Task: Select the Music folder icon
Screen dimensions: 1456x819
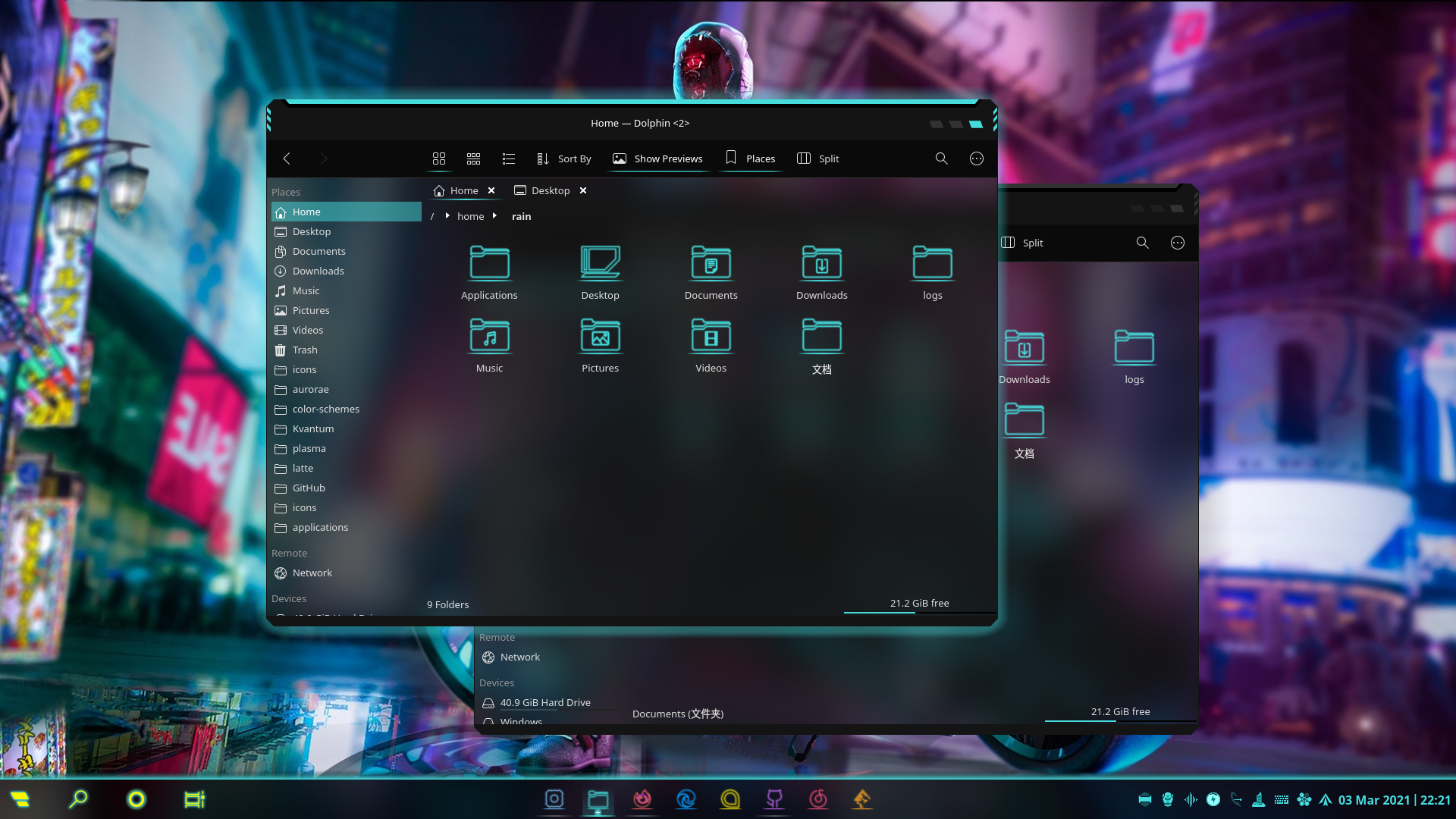Action: click(489, 346)
